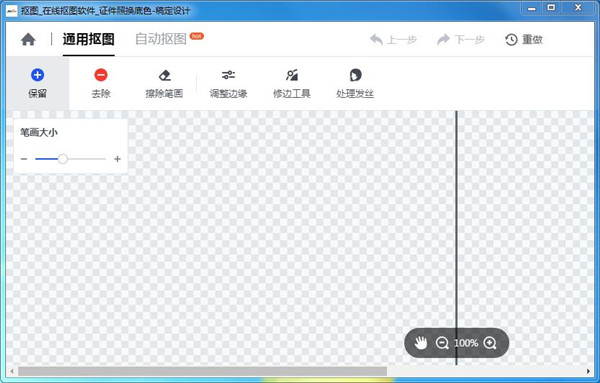Decrease brush size with minus button
The image size is (600, 383).
click(24, 159)
